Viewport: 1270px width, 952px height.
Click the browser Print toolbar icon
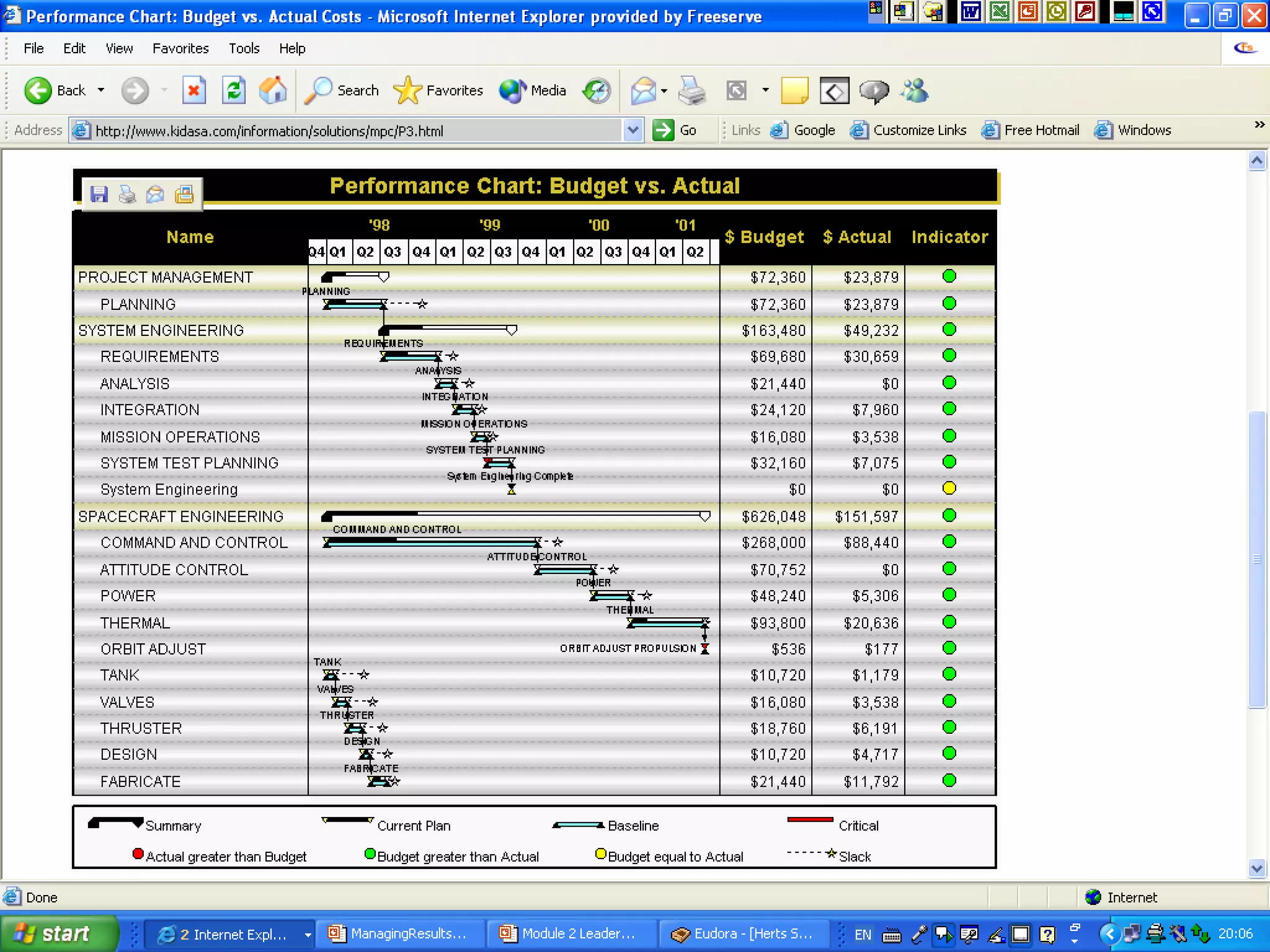click(x=691, y=91)
